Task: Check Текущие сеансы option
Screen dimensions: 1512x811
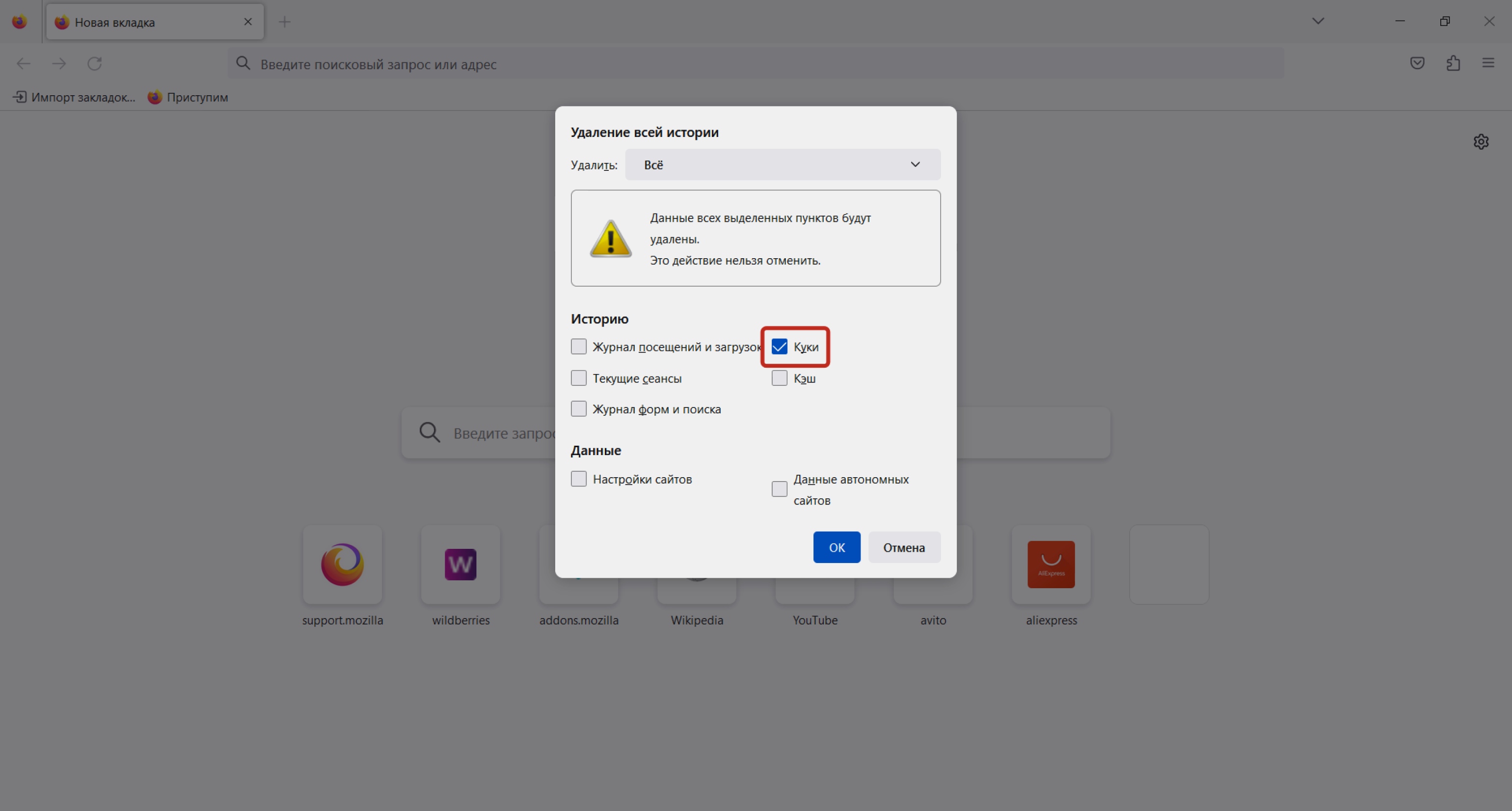Action: pyautogui.click(x=579, y=378)
